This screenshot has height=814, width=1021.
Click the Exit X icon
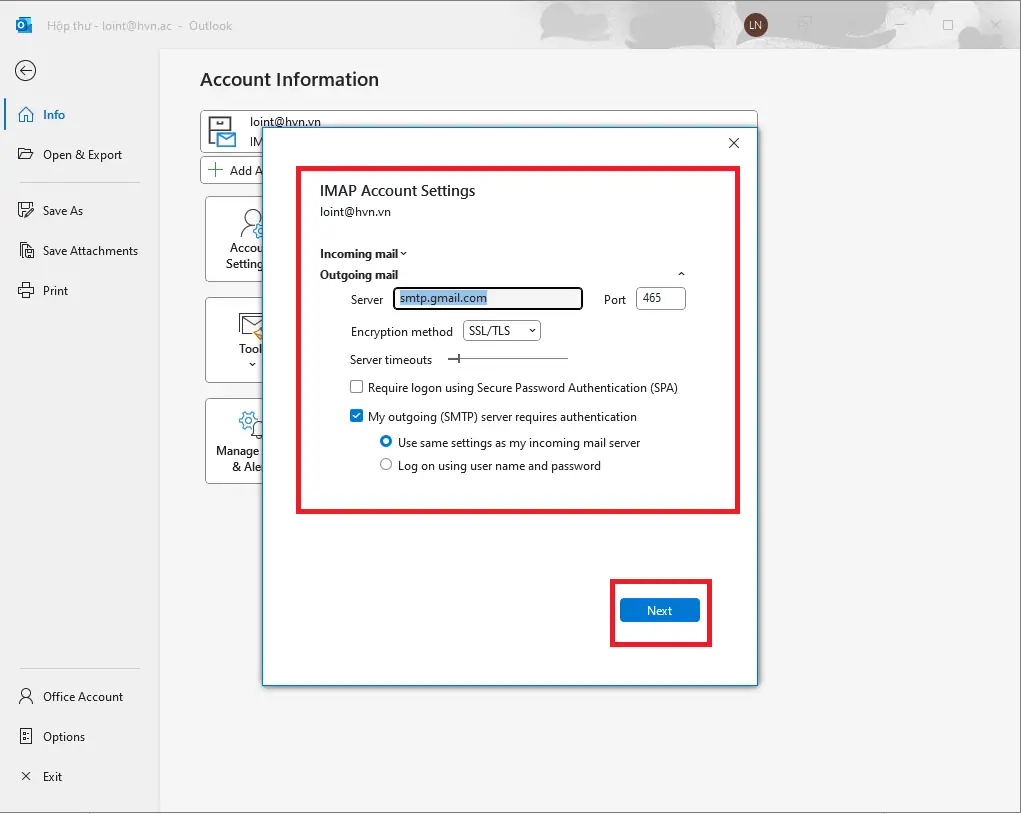coord(26,776)
